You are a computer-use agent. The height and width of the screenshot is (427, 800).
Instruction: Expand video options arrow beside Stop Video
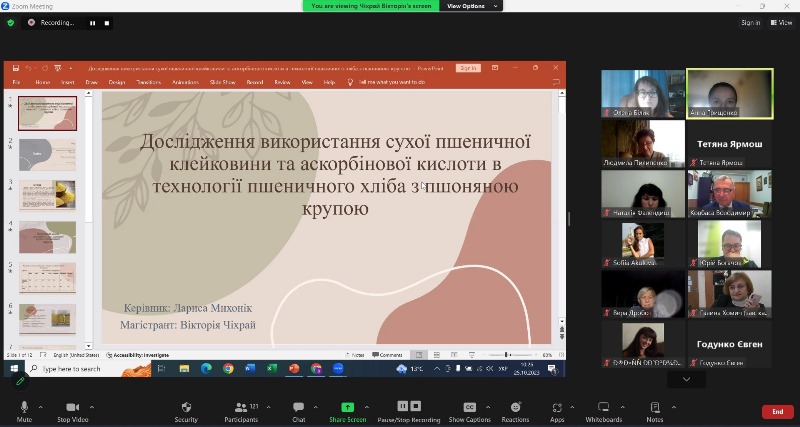coord(92,407)
